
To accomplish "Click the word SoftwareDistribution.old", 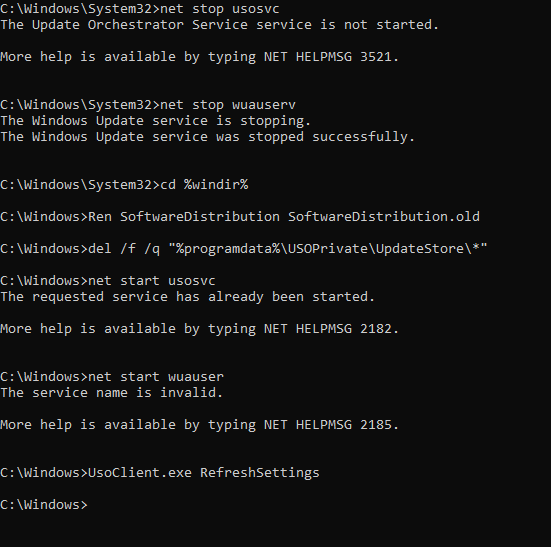I will (x=384, y=217).
